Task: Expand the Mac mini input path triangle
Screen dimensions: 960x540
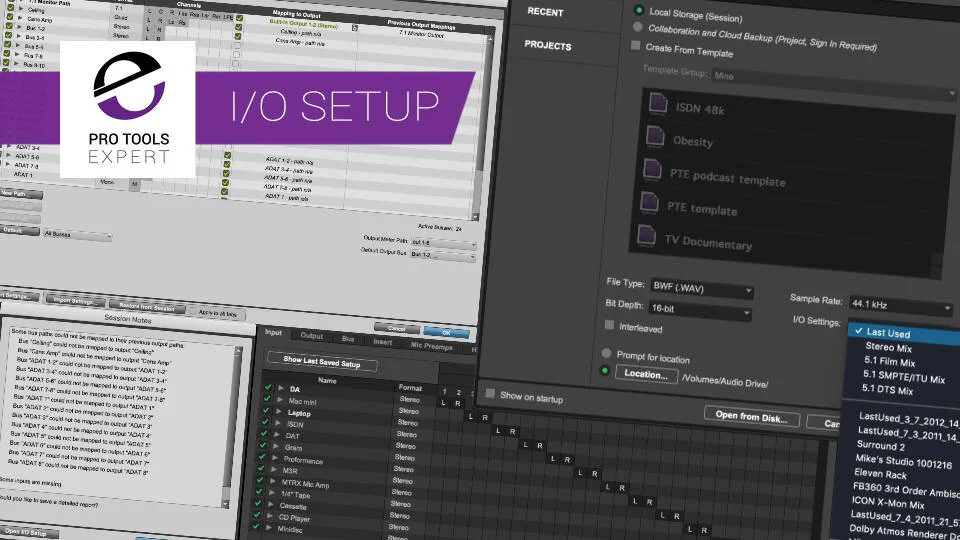Action: 280,400
